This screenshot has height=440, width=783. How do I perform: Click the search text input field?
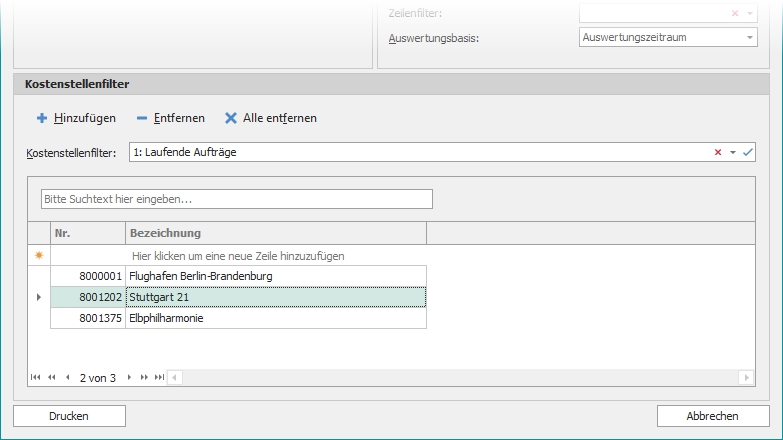(236, 199)
